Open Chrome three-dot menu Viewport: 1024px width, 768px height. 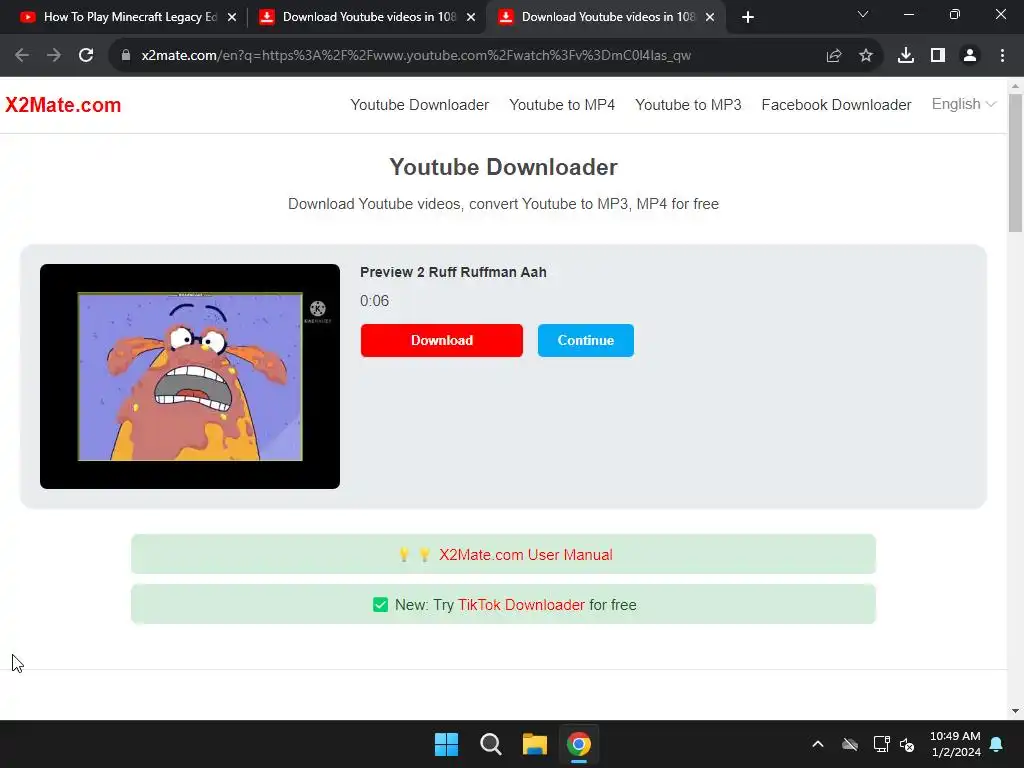(x=1002, y=56)
